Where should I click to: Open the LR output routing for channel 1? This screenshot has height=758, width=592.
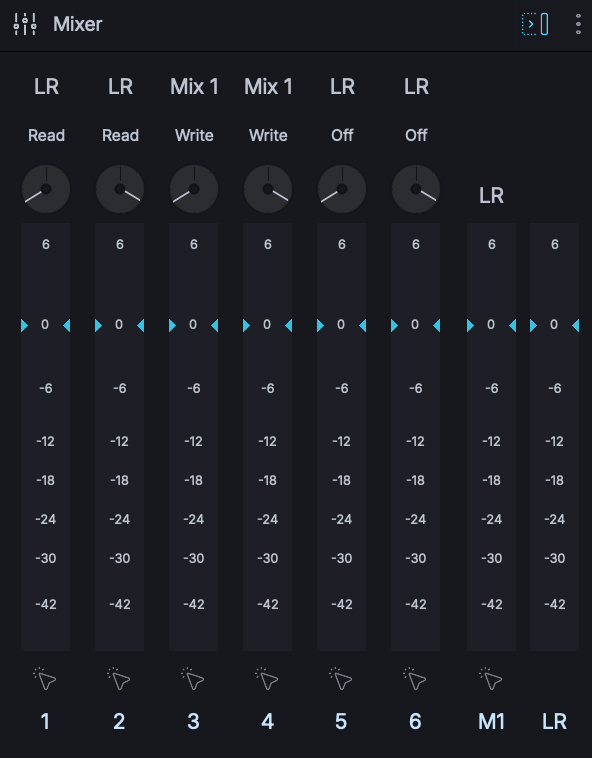click(46, 87)
